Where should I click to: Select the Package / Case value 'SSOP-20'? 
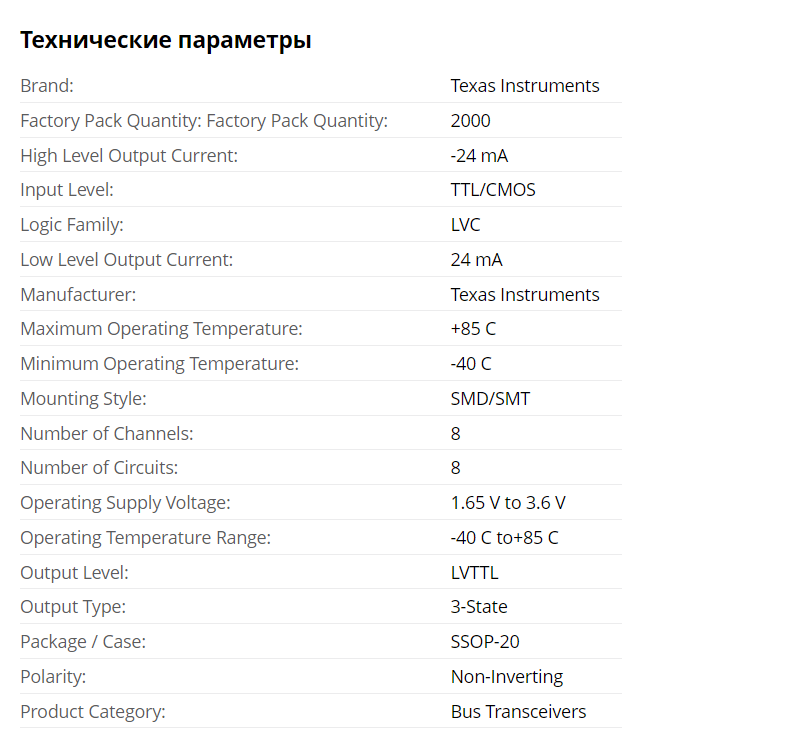tap(485, 642)
